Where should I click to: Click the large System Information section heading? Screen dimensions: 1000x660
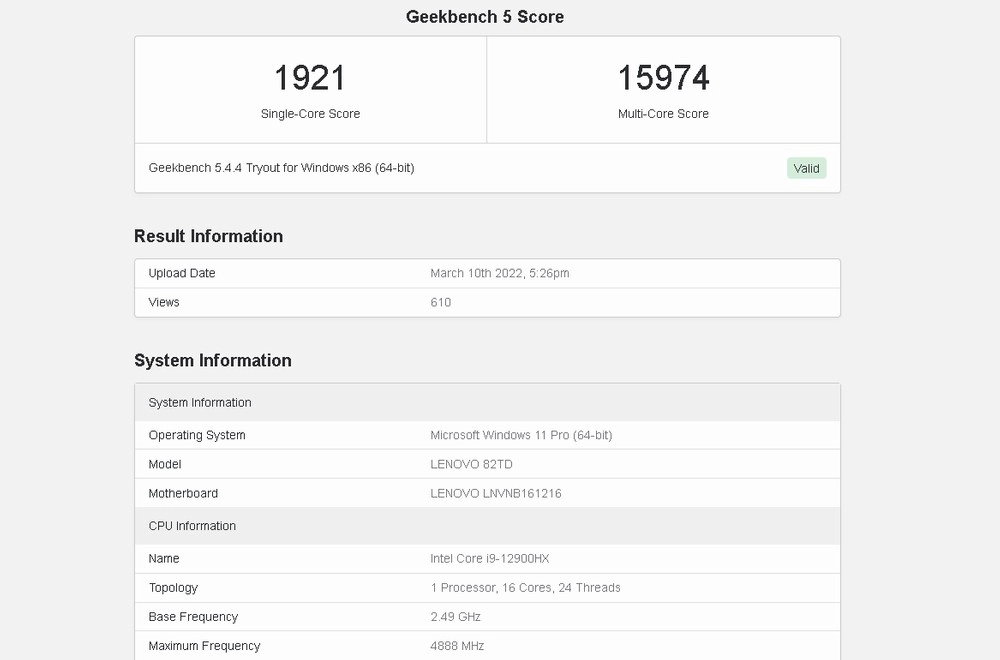point(212,360)
